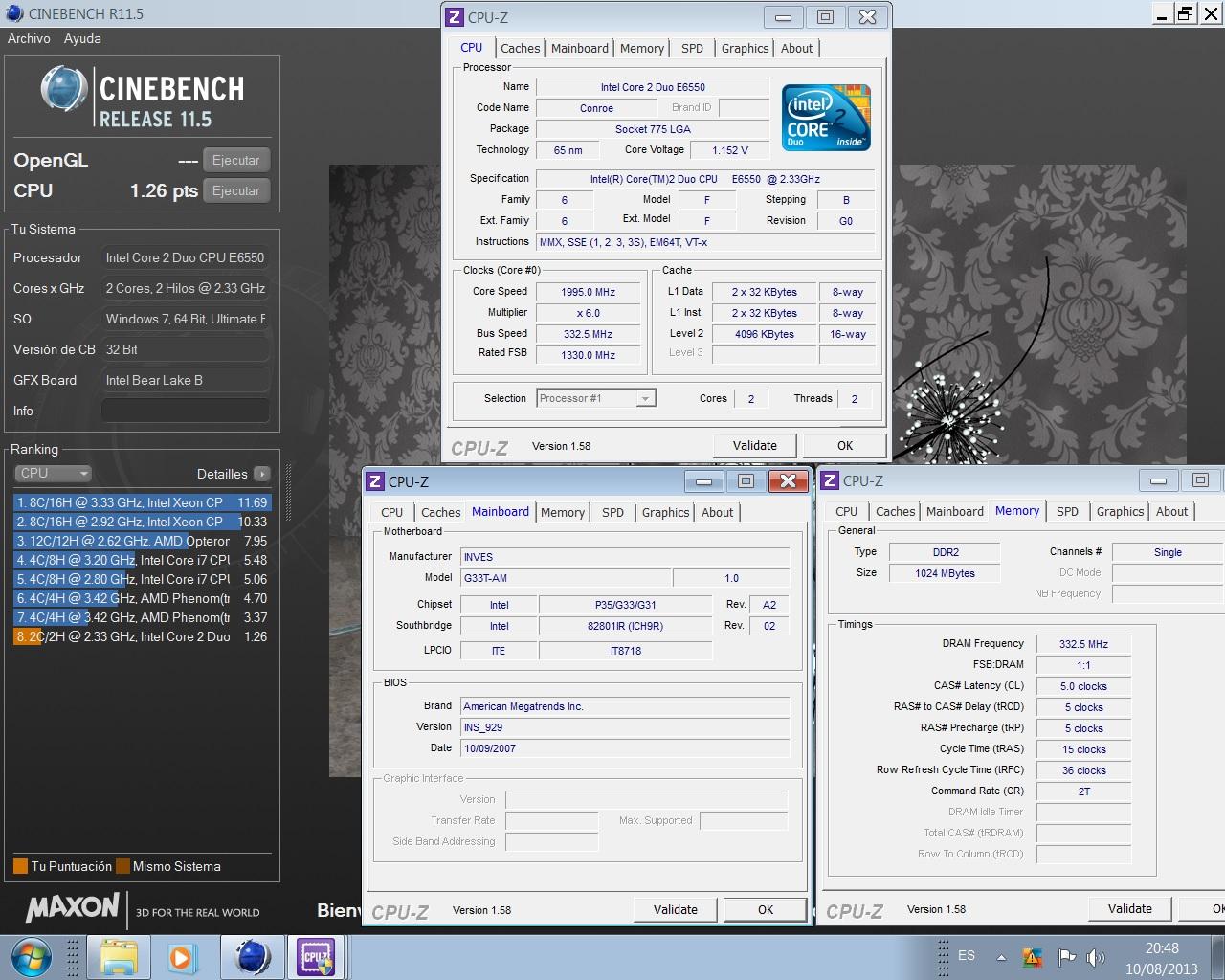Open the CPU ranking type dropdown
1225x980 pixels.
54,473
